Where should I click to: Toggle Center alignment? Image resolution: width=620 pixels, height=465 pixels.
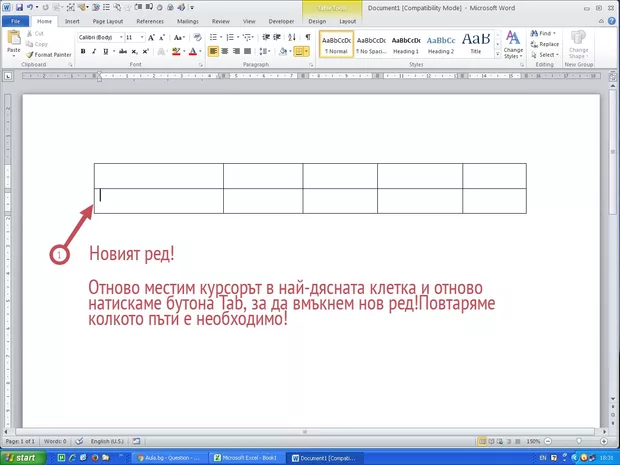coord(225,51)
